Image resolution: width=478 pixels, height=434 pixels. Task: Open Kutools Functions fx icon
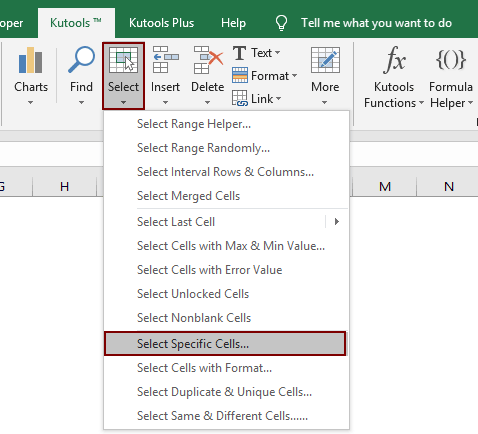394,60
